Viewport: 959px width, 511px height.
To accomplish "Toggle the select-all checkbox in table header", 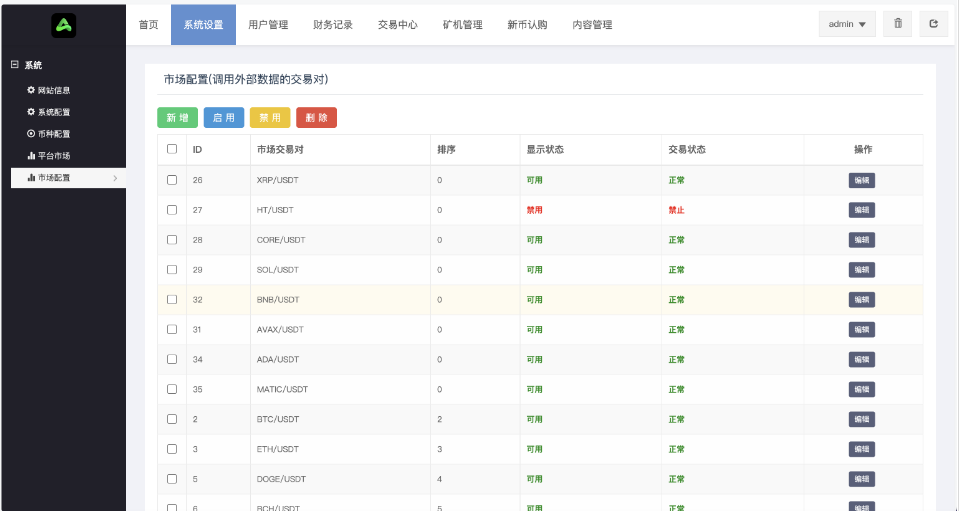I will point(172,149).
